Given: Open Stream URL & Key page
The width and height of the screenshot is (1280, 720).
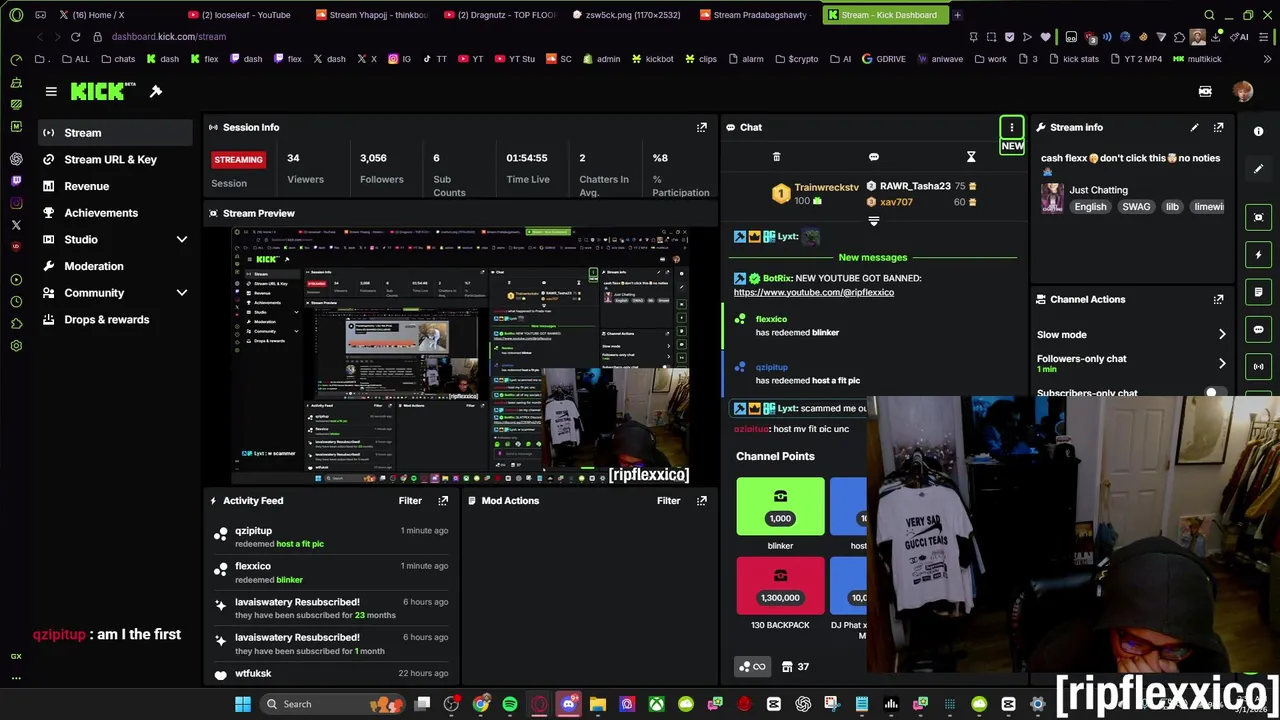Looking at the screenshot, I should pos(115,159).
